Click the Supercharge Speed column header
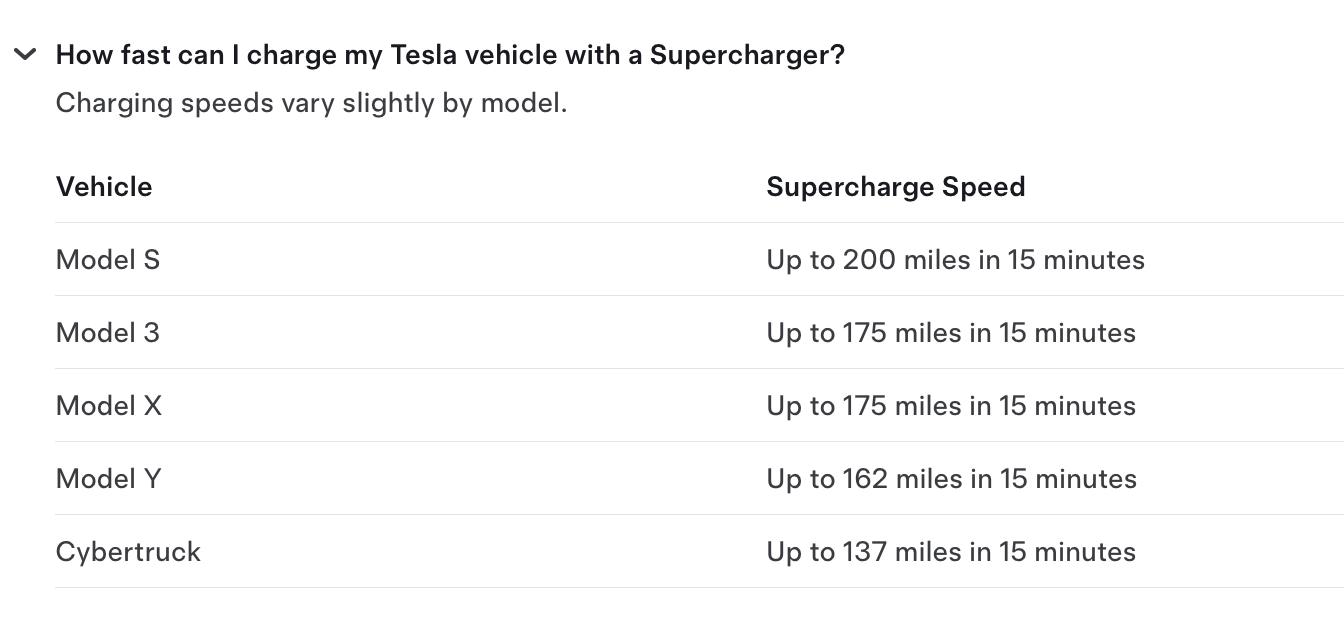The image size is (1344, 636). [x=895, y=187]
